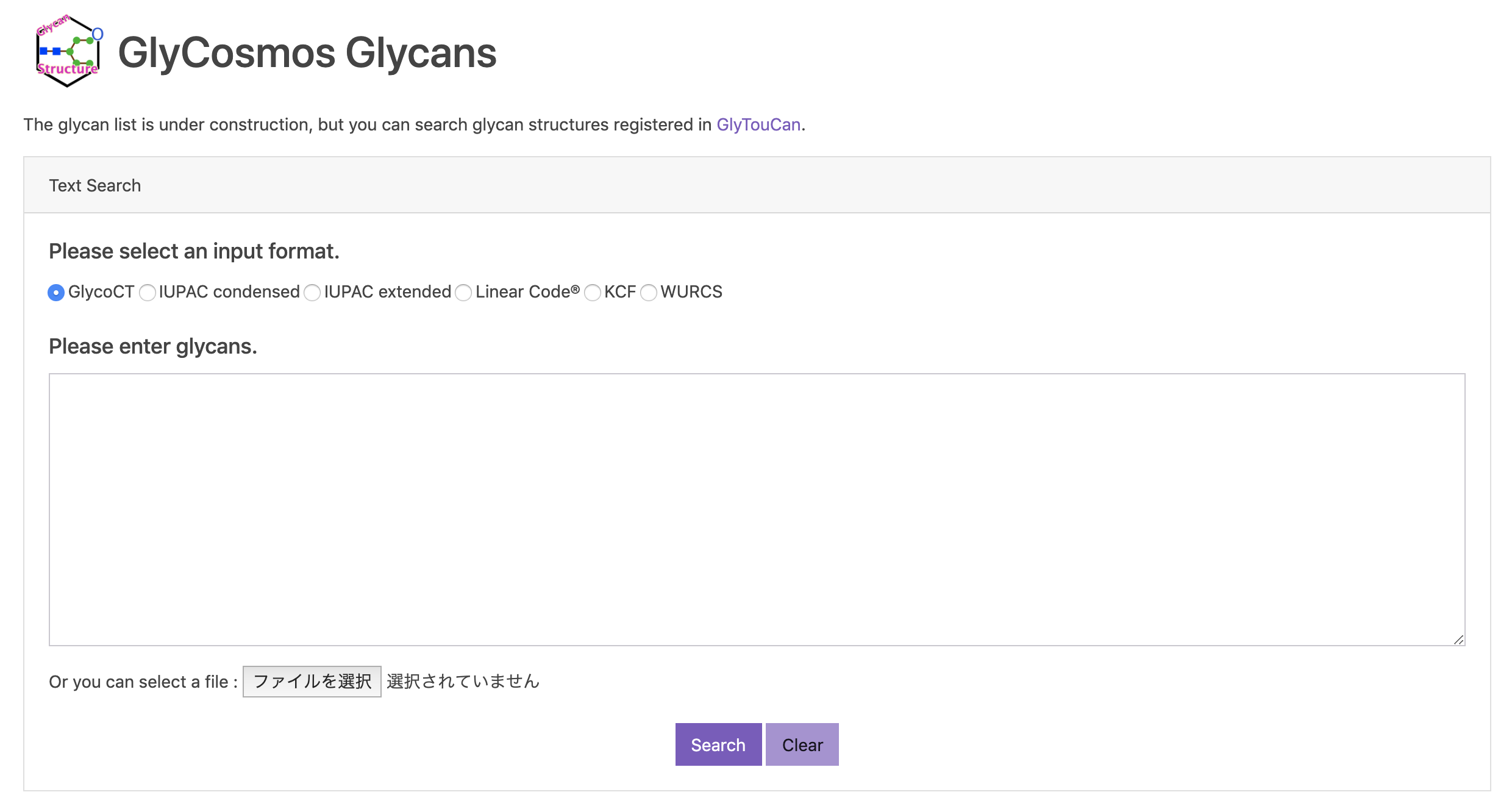Click the 'Or you can select a file' label
This screenshot has height=806, width=1512.
(143, 682)
